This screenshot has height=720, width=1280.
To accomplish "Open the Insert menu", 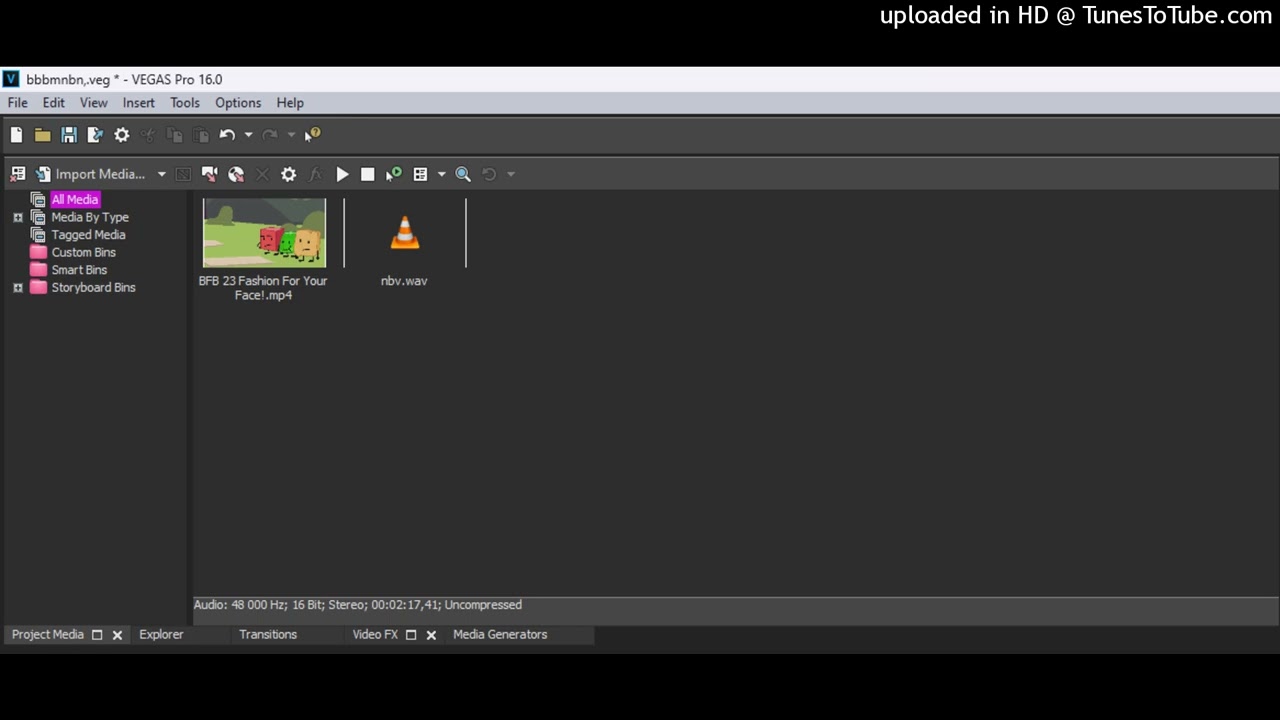I will [139, 103].
